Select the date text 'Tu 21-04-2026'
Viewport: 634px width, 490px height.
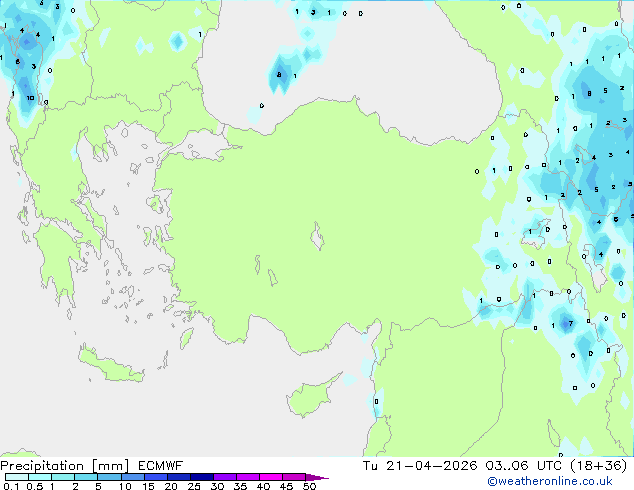[x=420, y=466]
